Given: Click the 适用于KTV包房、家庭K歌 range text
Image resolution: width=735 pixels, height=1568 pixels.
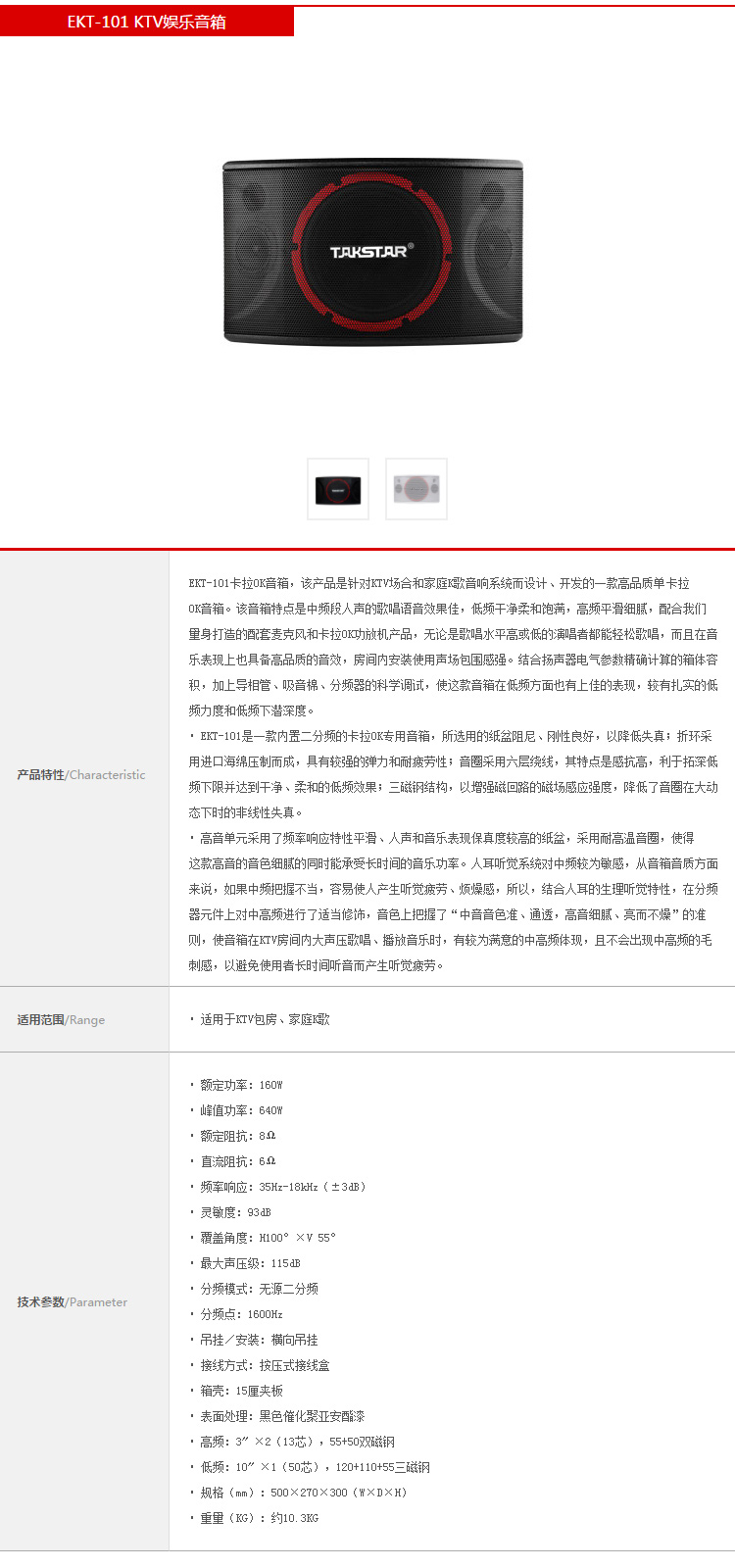Looking at the screenshot, I should tap(264, 1019).
